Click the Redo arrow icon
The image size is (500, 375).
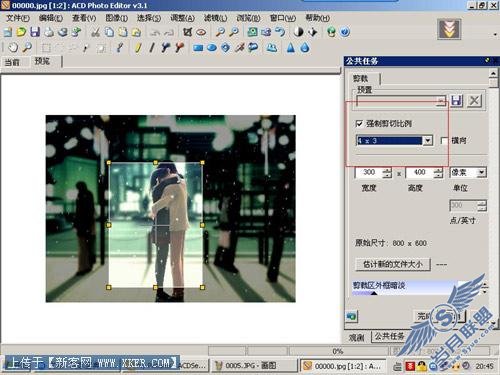169,33
